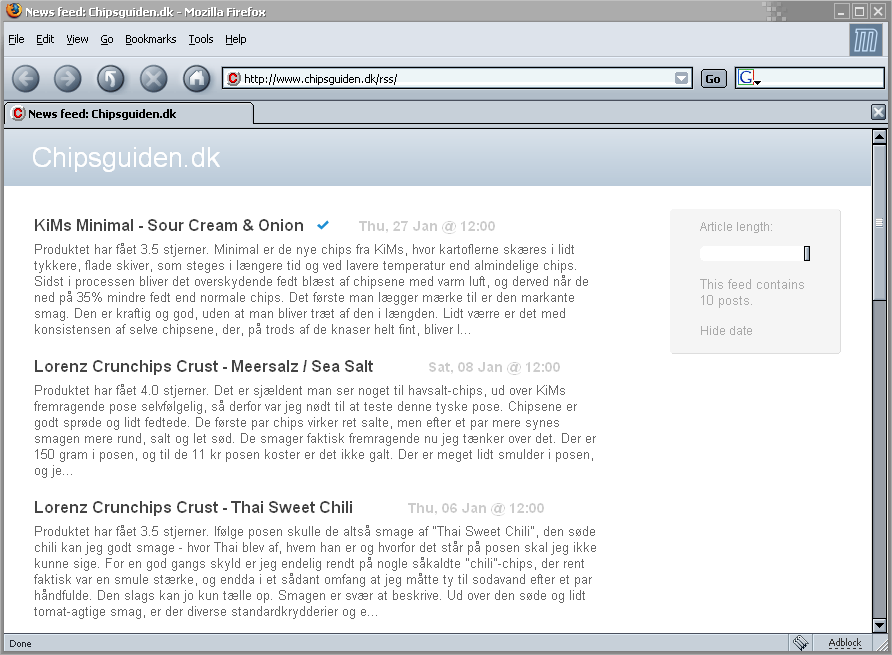This screenshot has height=655, width=892.
Task: Click the status bar icon left of Adblock
Action: click(x=800, y=642)
